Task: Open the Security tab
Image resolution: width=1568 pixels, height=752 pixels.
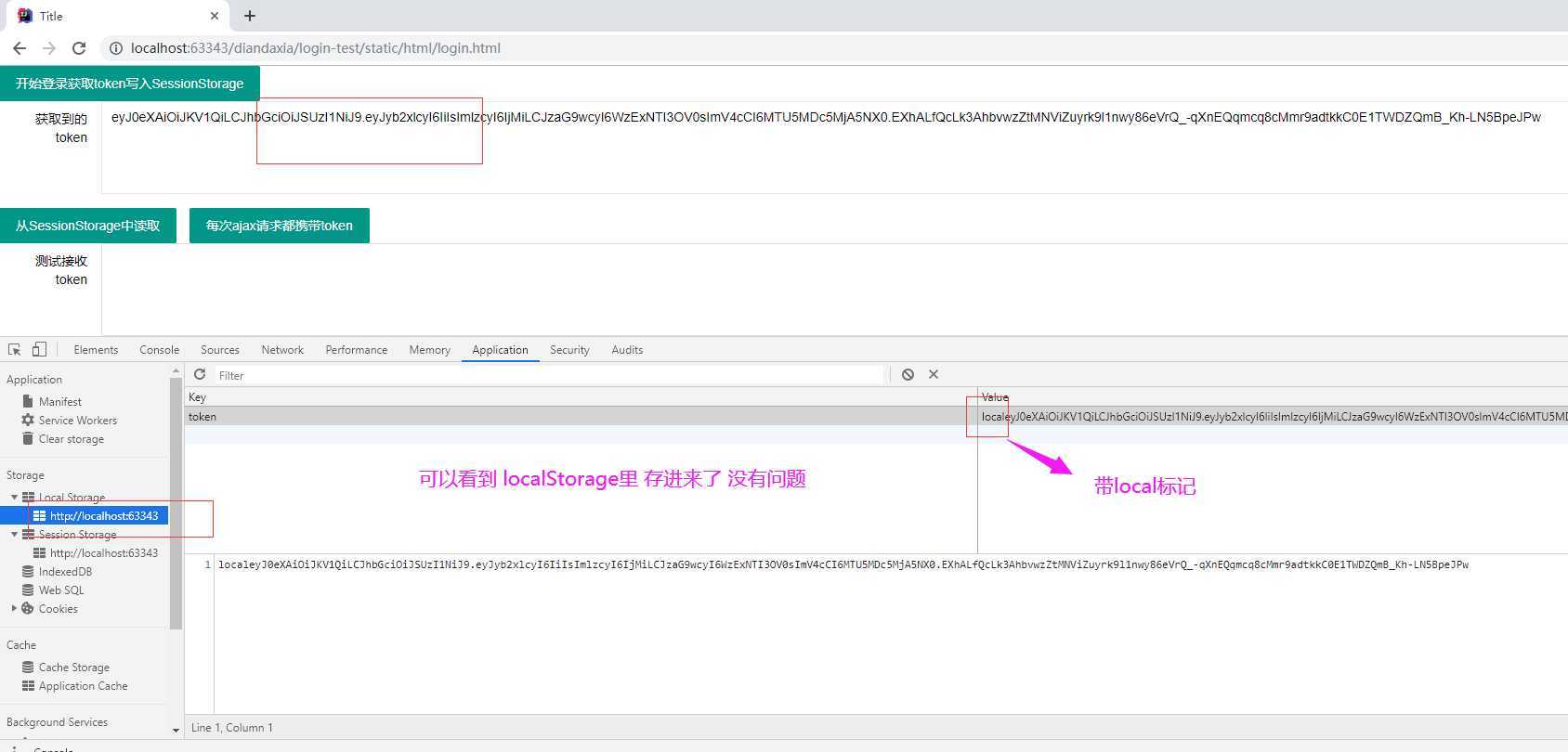Action: pos(569,350)
